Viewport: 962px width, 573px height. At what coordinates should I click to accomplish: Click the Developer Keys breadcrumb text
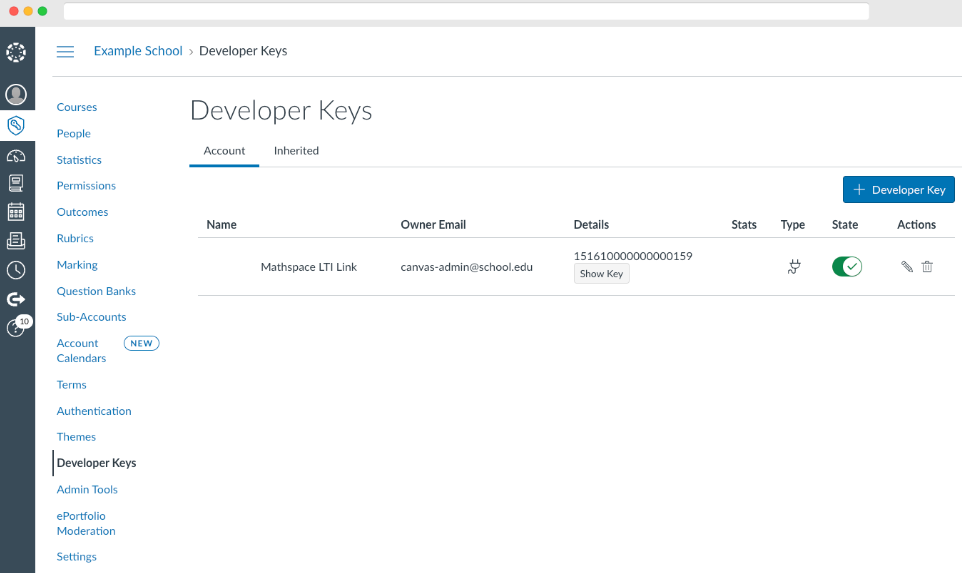point(243,51)
